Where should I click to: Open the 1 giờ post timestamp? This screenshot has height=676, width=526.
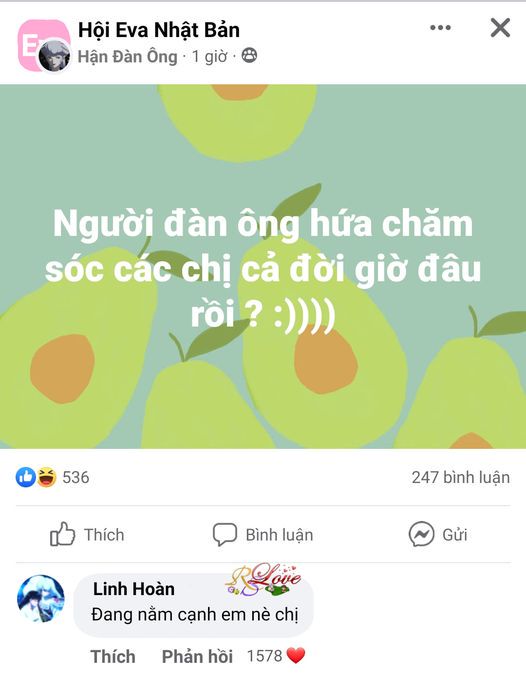coord(210,56)
